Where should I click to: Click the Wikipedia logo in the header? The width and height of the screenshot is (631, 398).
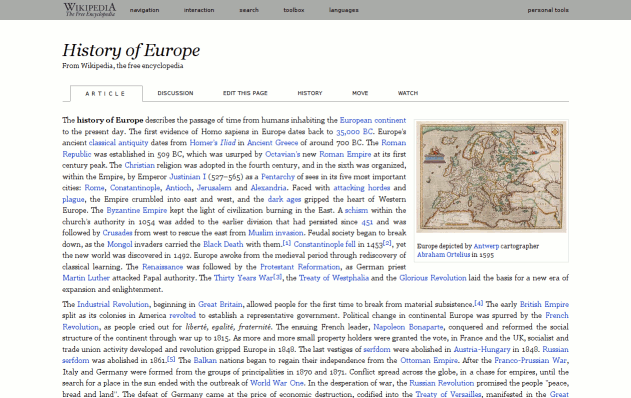click(90, 10)
